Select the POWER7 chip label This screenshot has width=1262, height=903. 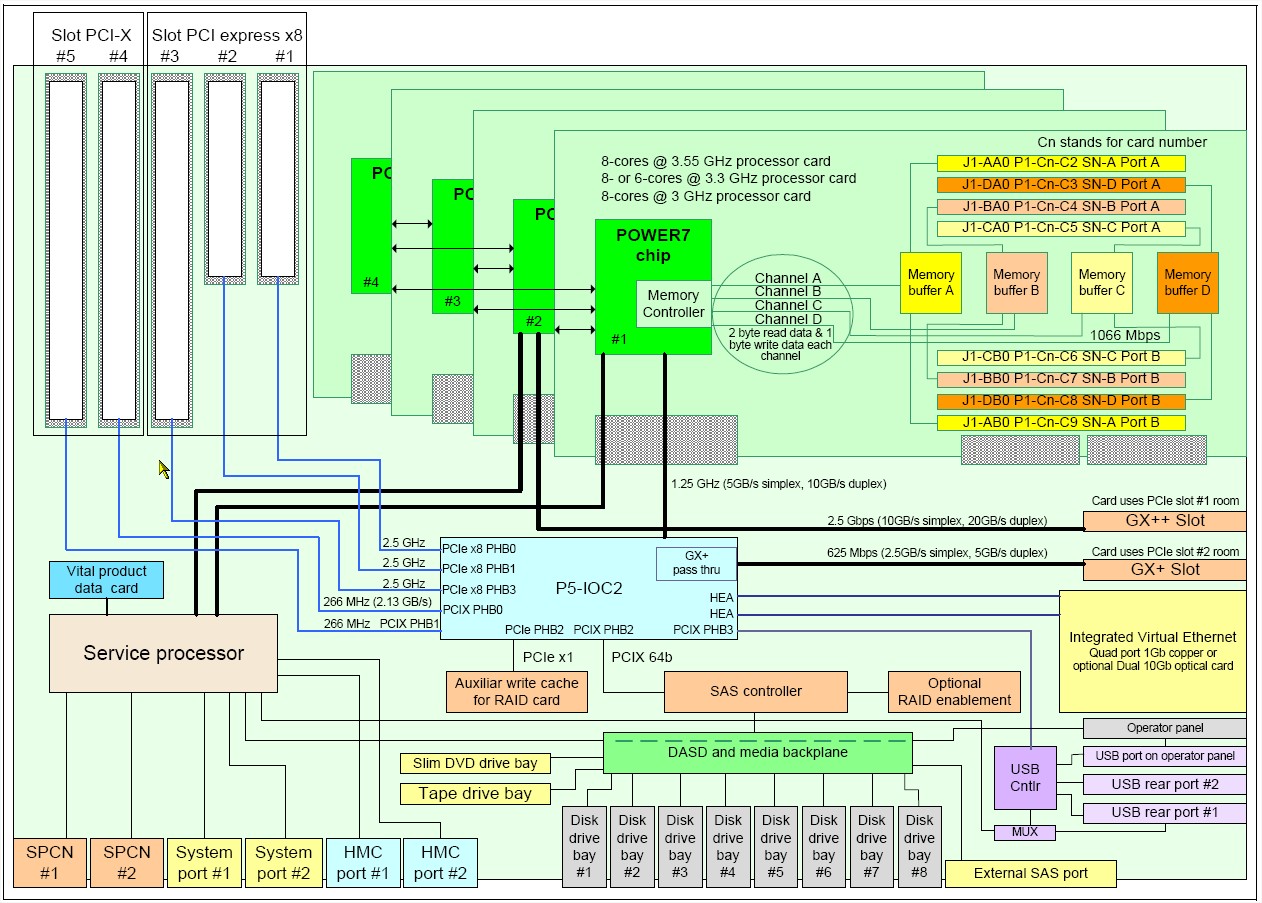tap(652, 245)
